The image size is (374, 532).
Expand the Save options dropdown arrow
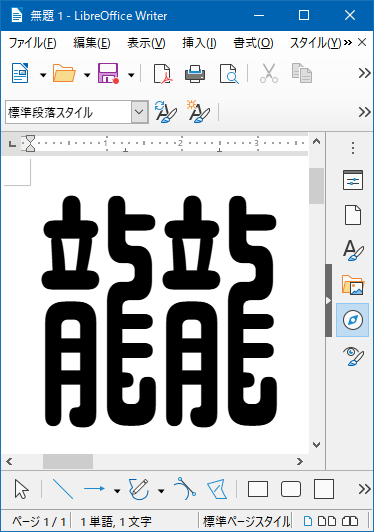point(131,75)
